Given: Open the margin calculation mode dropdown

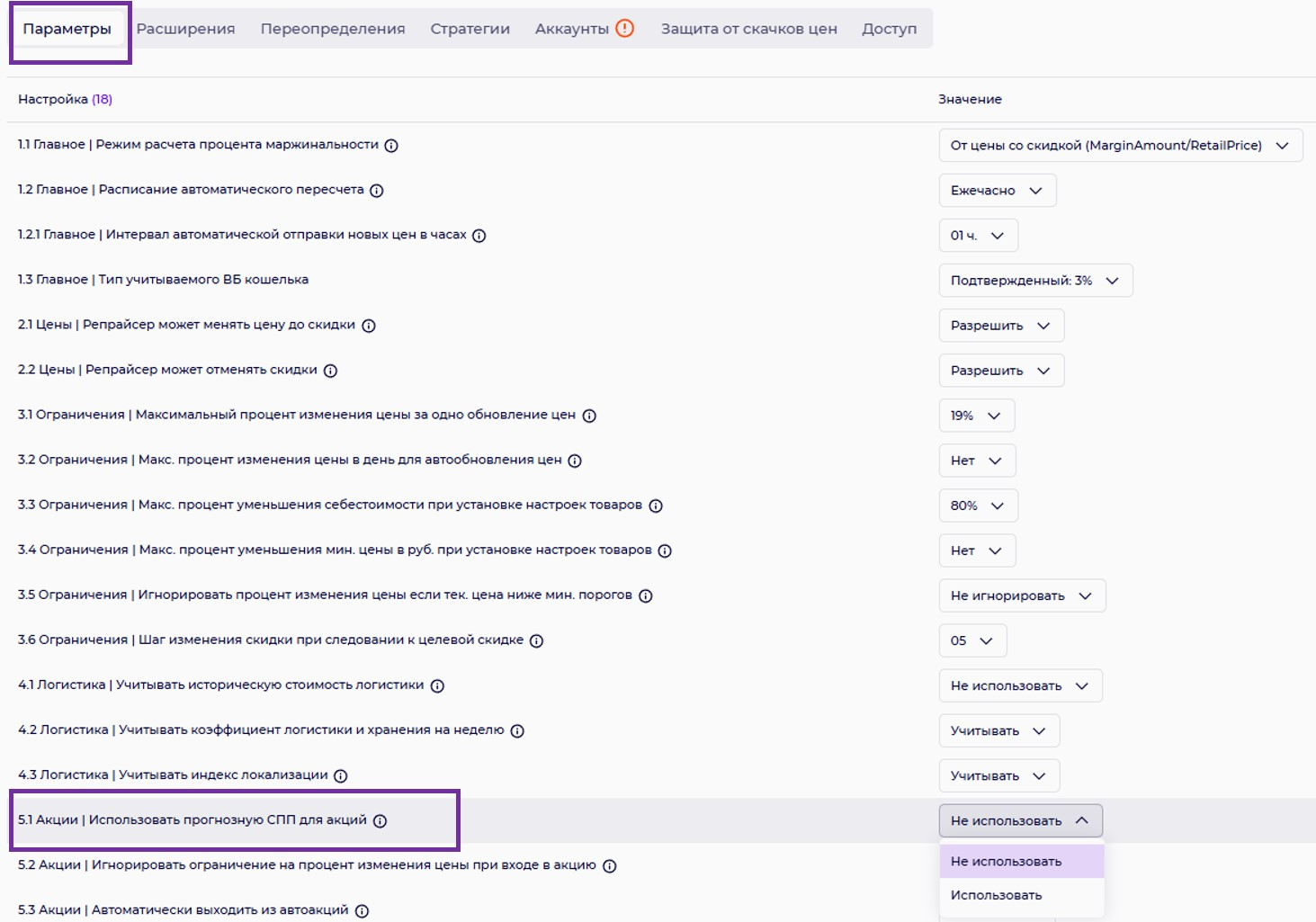Looking at the screenshot, I should 1120,146.
